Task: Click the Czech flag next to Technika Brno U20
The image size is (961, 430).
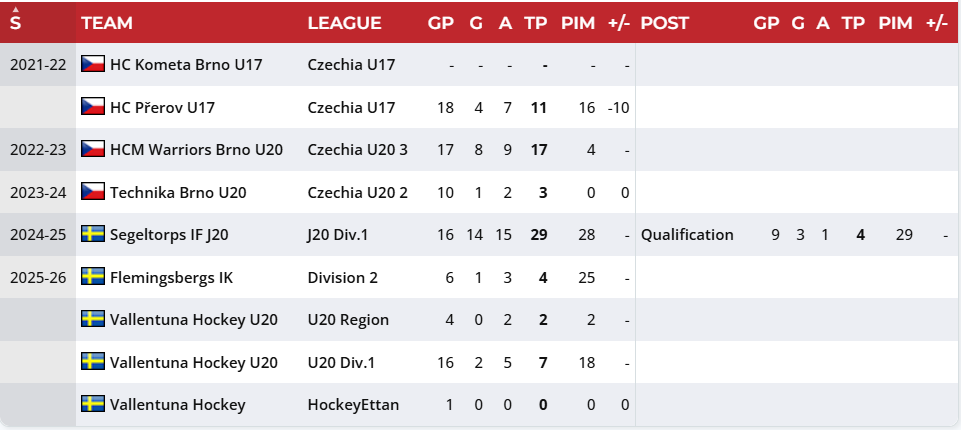Action: (x=93, y=192)
